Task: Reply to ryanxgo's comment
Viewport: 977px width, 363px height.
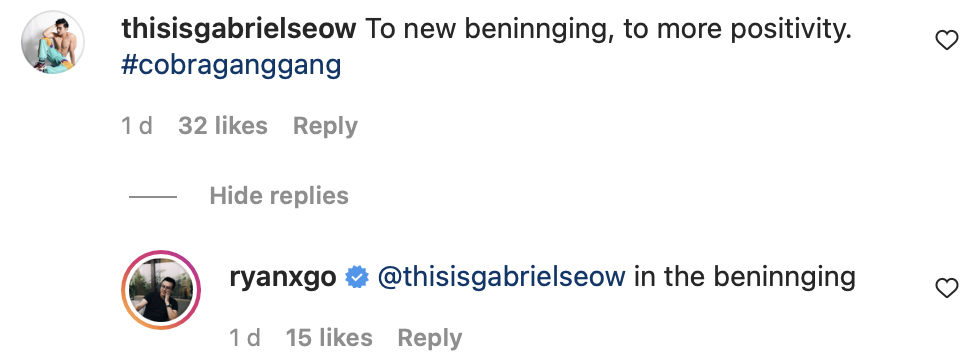Action: click(430, 338)
